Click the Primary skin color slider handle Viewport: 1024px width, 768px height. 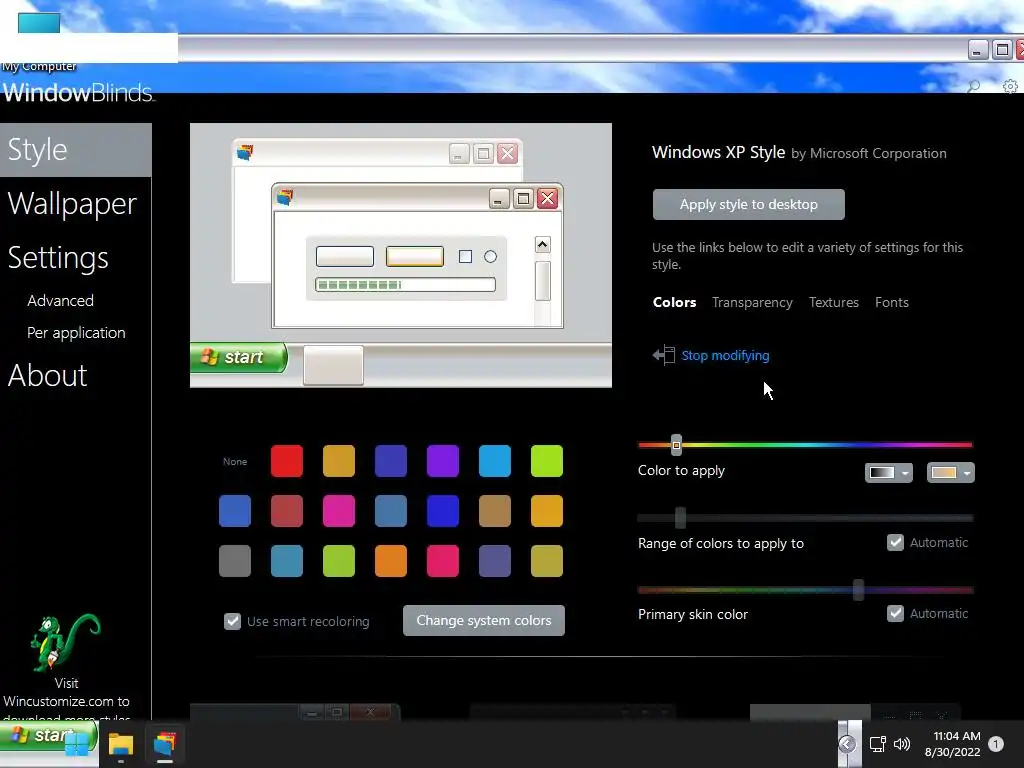858,590
